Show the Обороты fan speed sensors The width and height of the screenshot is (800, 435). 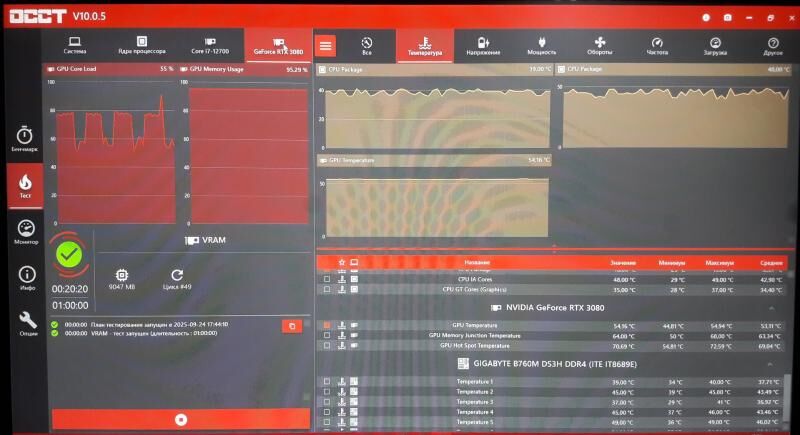pyautogui.click(x=599, y=46)
